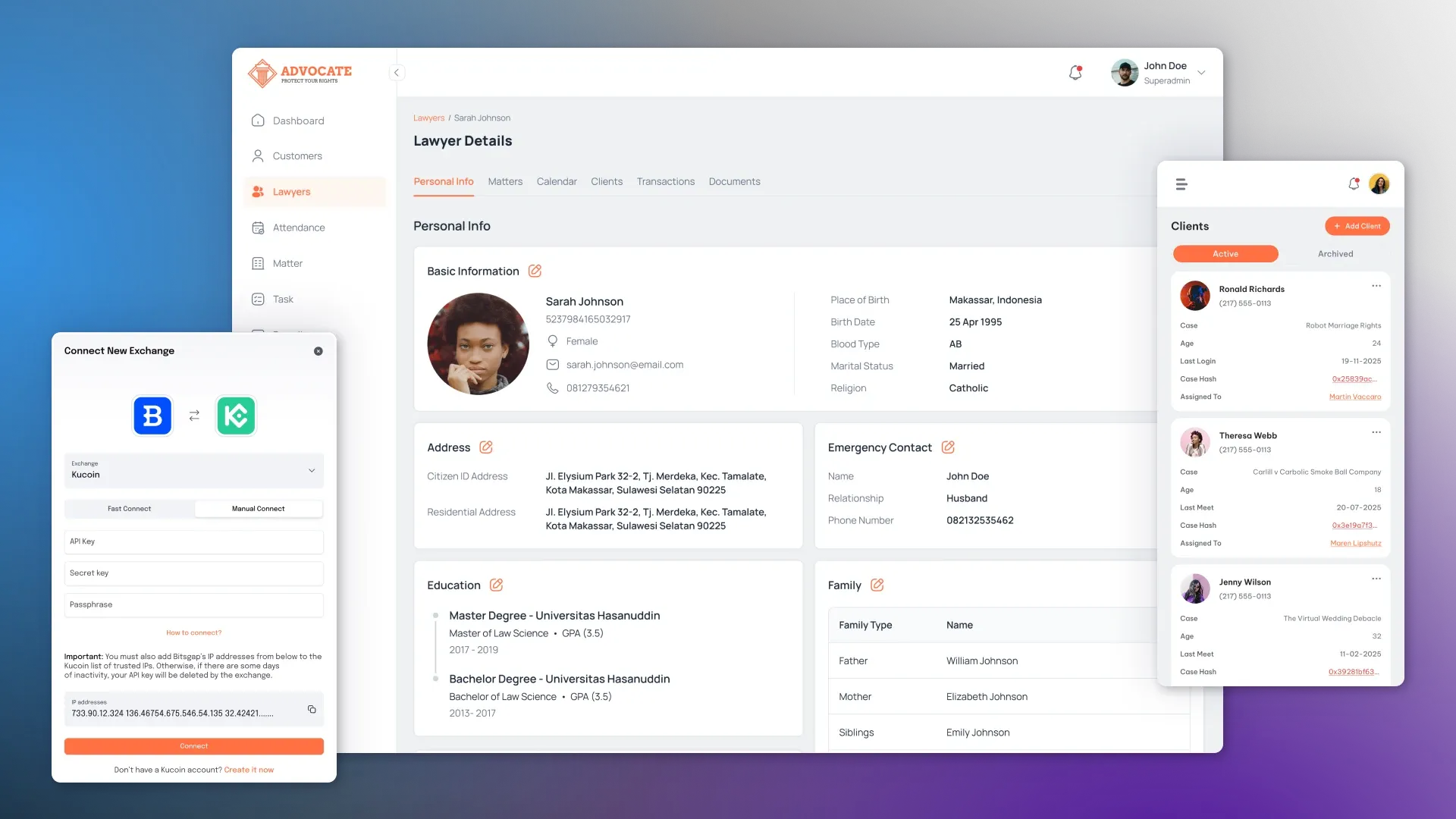Click edit icon next to Address
The image size is (1456, 819).
pos(486,447)
